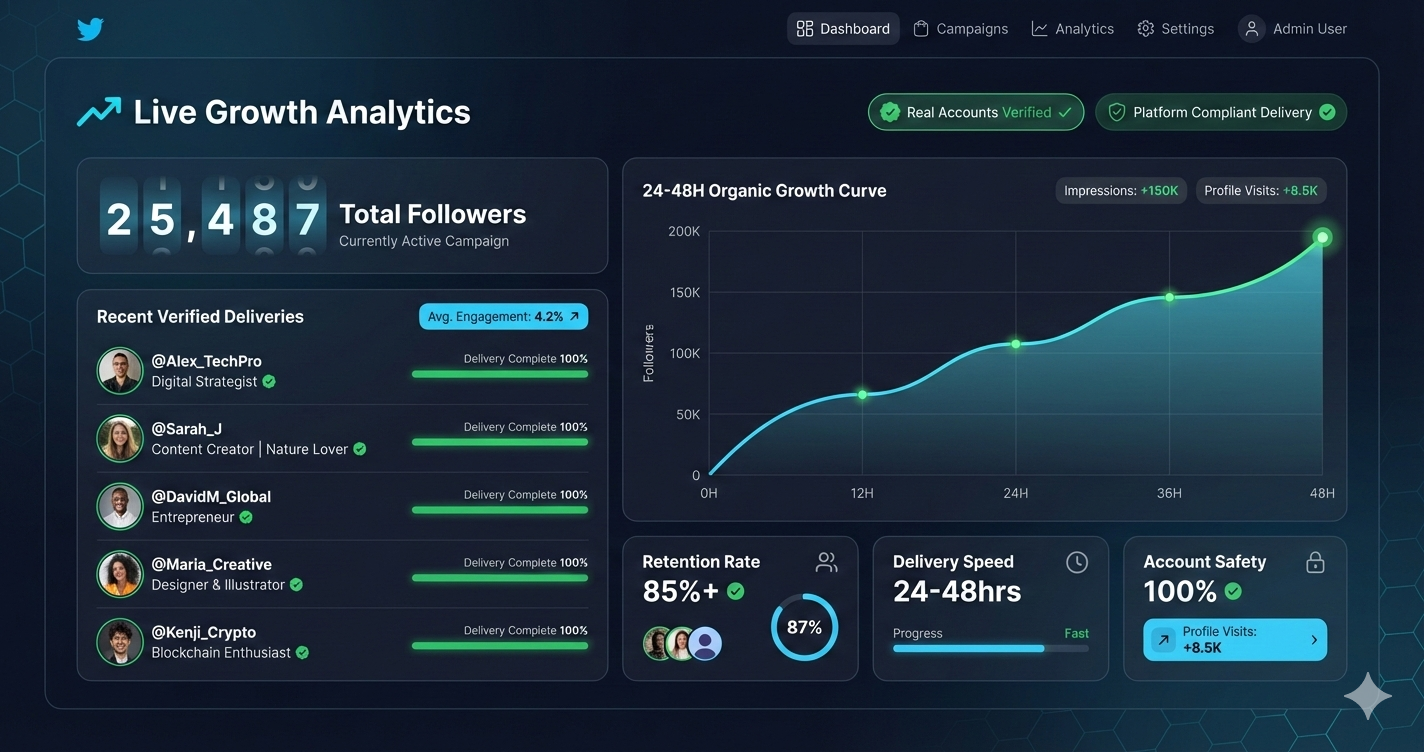This screenshot has width=1424, height=752.
Task: Open the @Alex_TechPro profile avatar
Action: tap(120, 371)
